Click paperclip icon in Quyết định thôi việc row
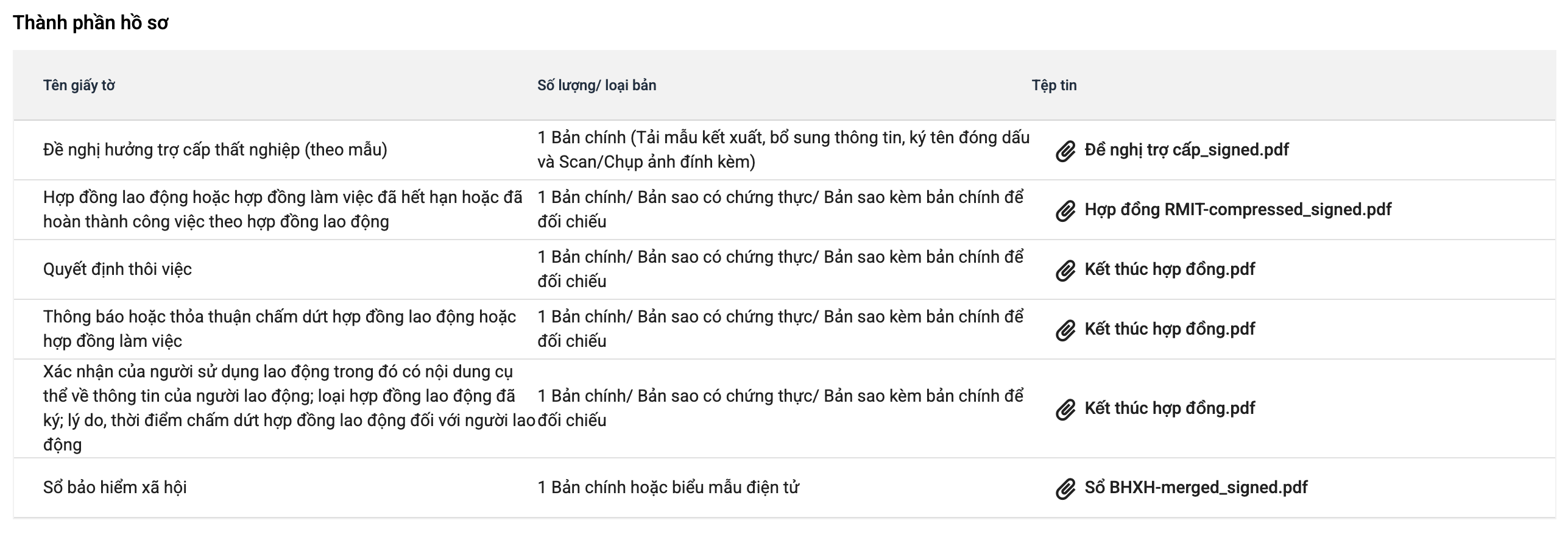 (x=1065, y=270)
